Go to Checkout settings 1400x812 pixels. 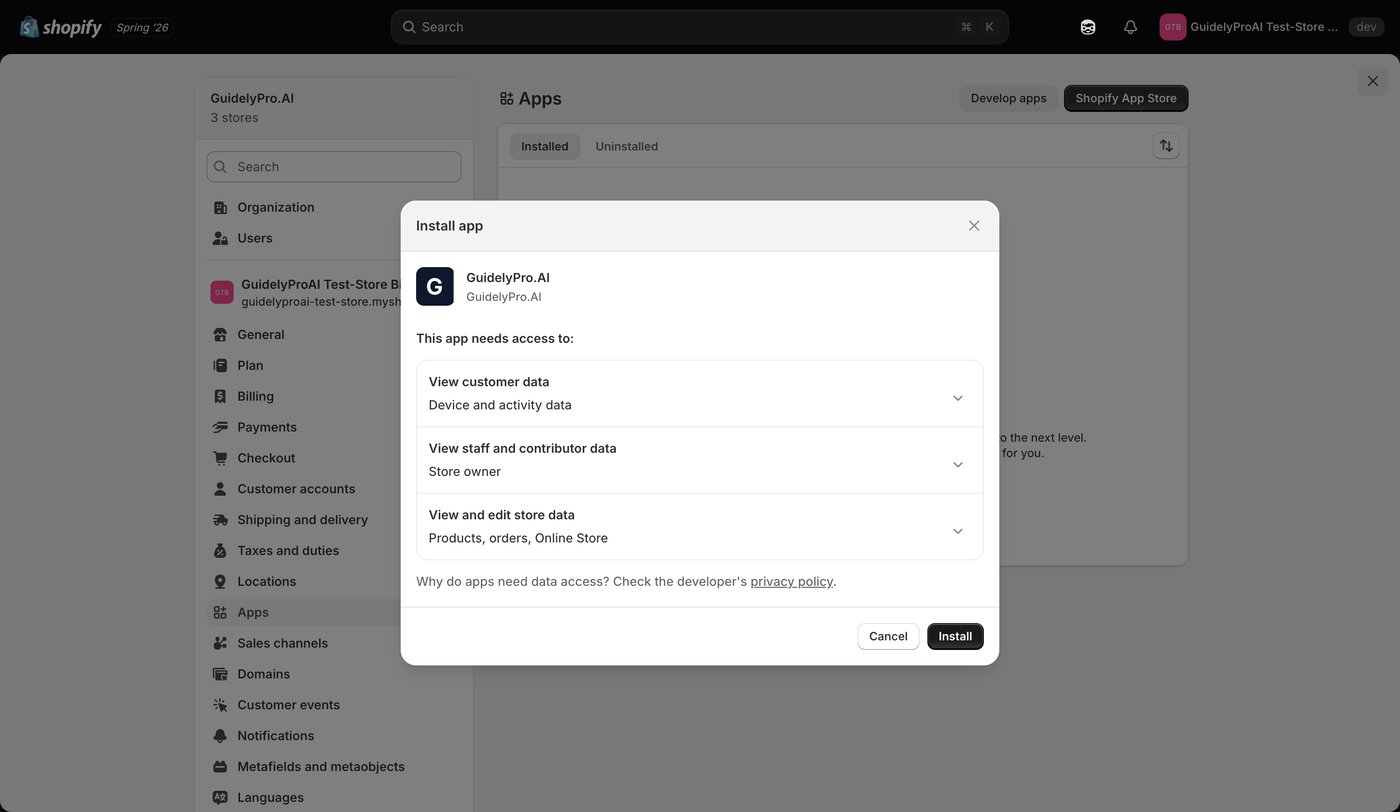[304, 458]
